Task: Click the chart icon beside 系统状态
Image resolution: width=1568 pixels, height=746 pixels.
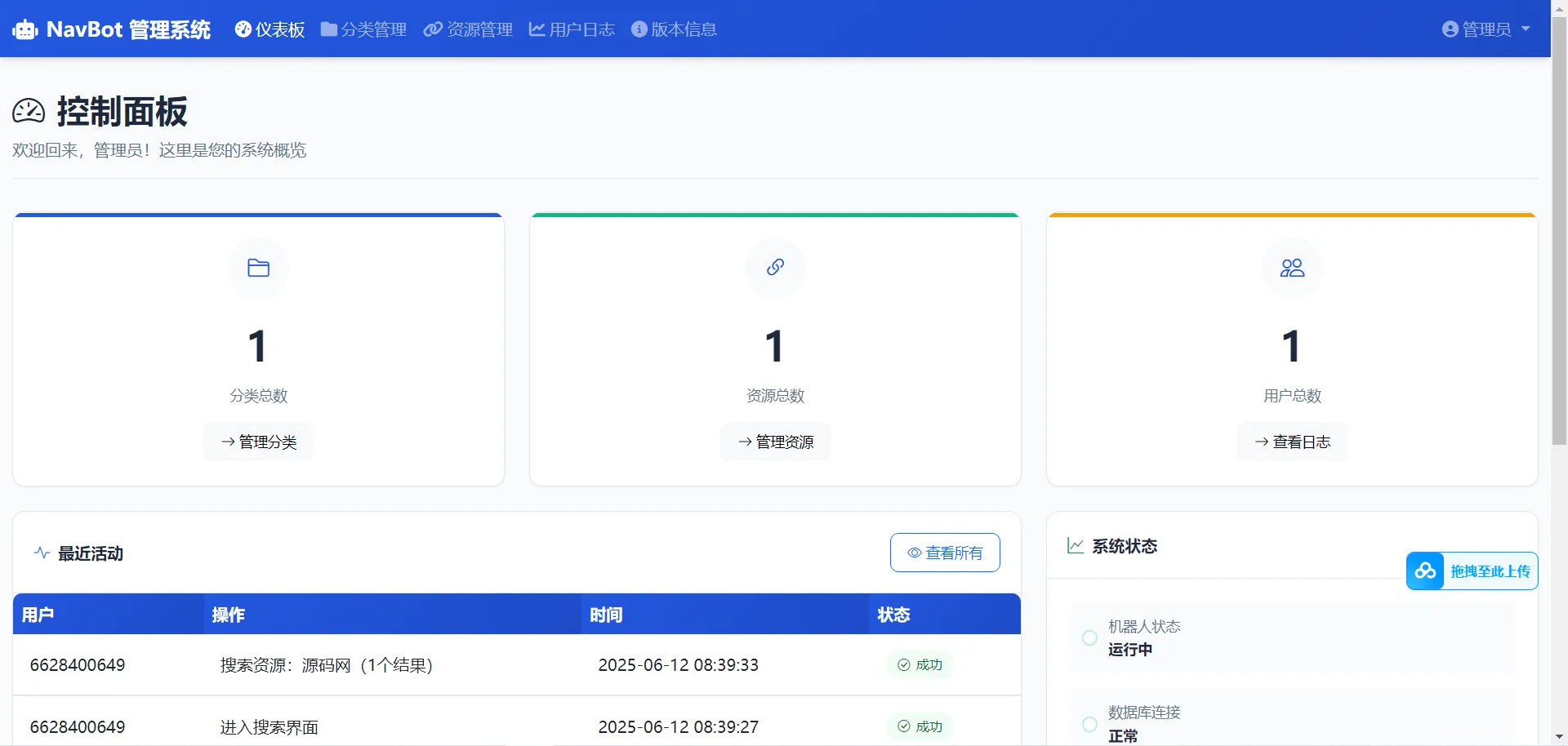Action: point(1076,546)
